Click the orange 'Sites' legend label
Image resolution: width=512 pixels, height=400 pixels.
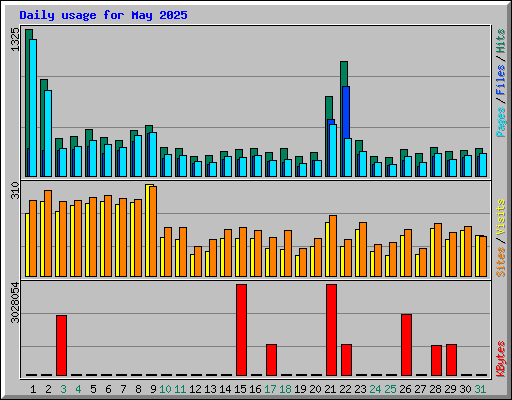click(x=501, y=262)
